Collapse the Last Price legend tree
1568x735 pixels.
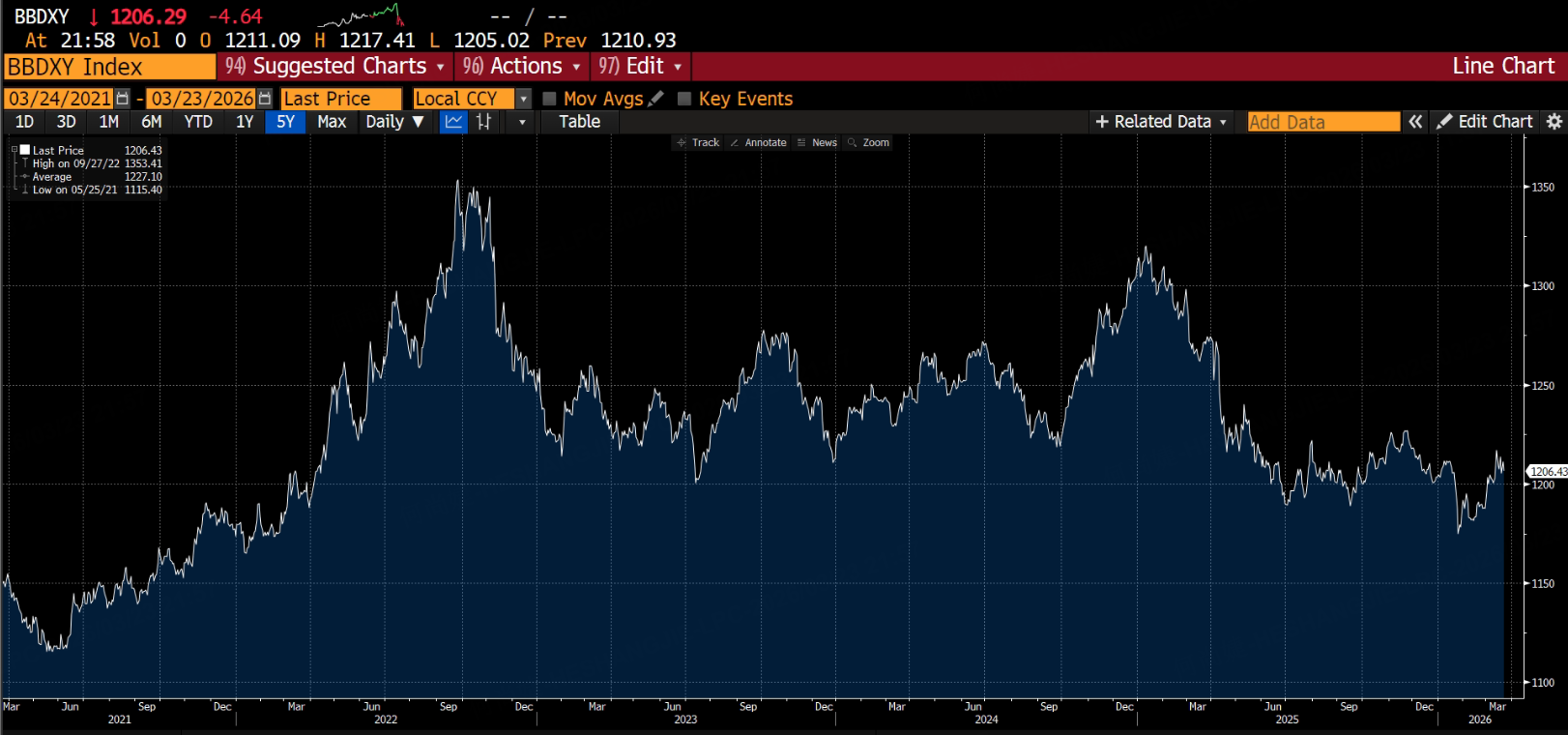tap(15, 150)
